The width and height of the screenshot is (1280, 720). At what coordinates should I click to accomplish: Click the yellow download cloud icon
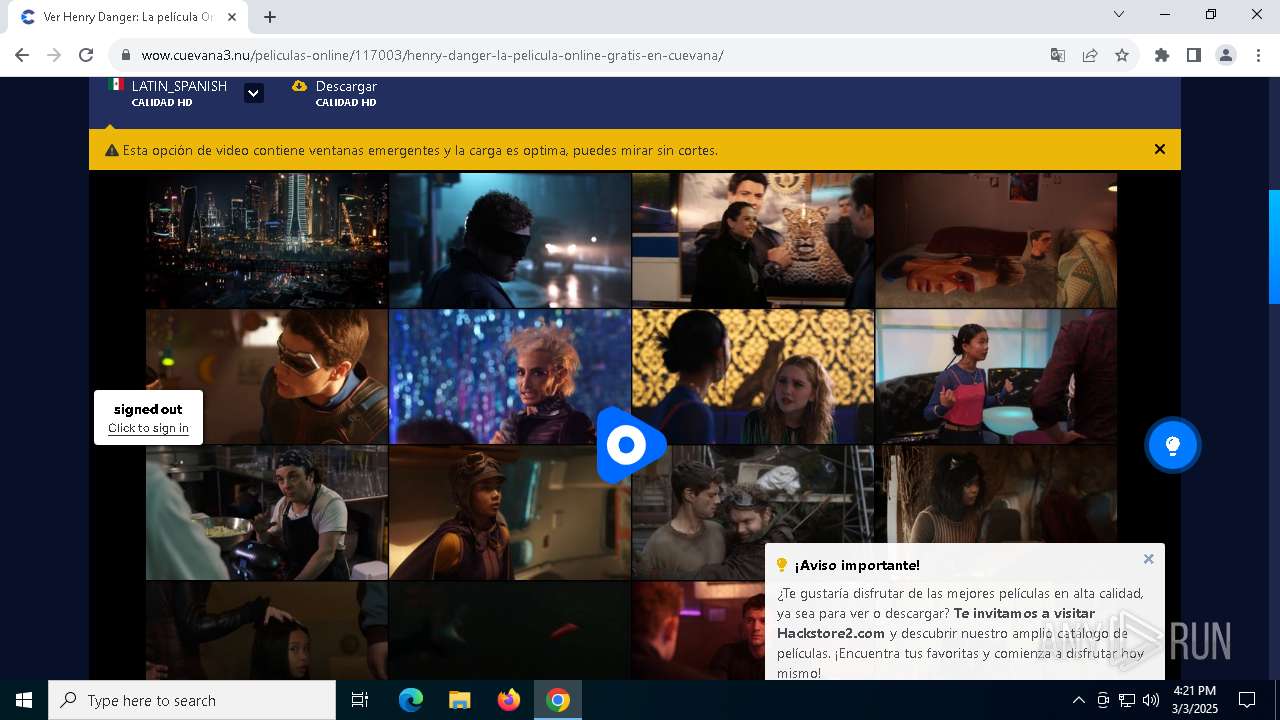299,86
